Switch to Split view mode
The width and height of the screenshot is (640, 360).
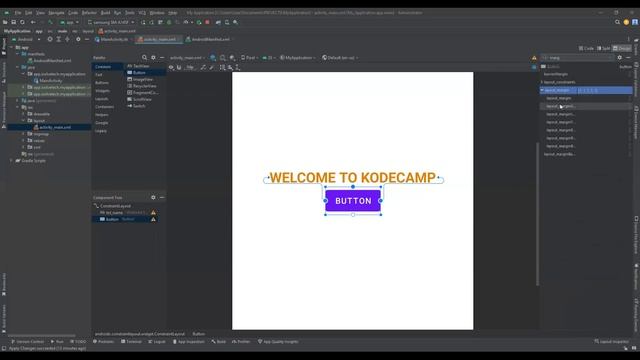click(603, 48)
